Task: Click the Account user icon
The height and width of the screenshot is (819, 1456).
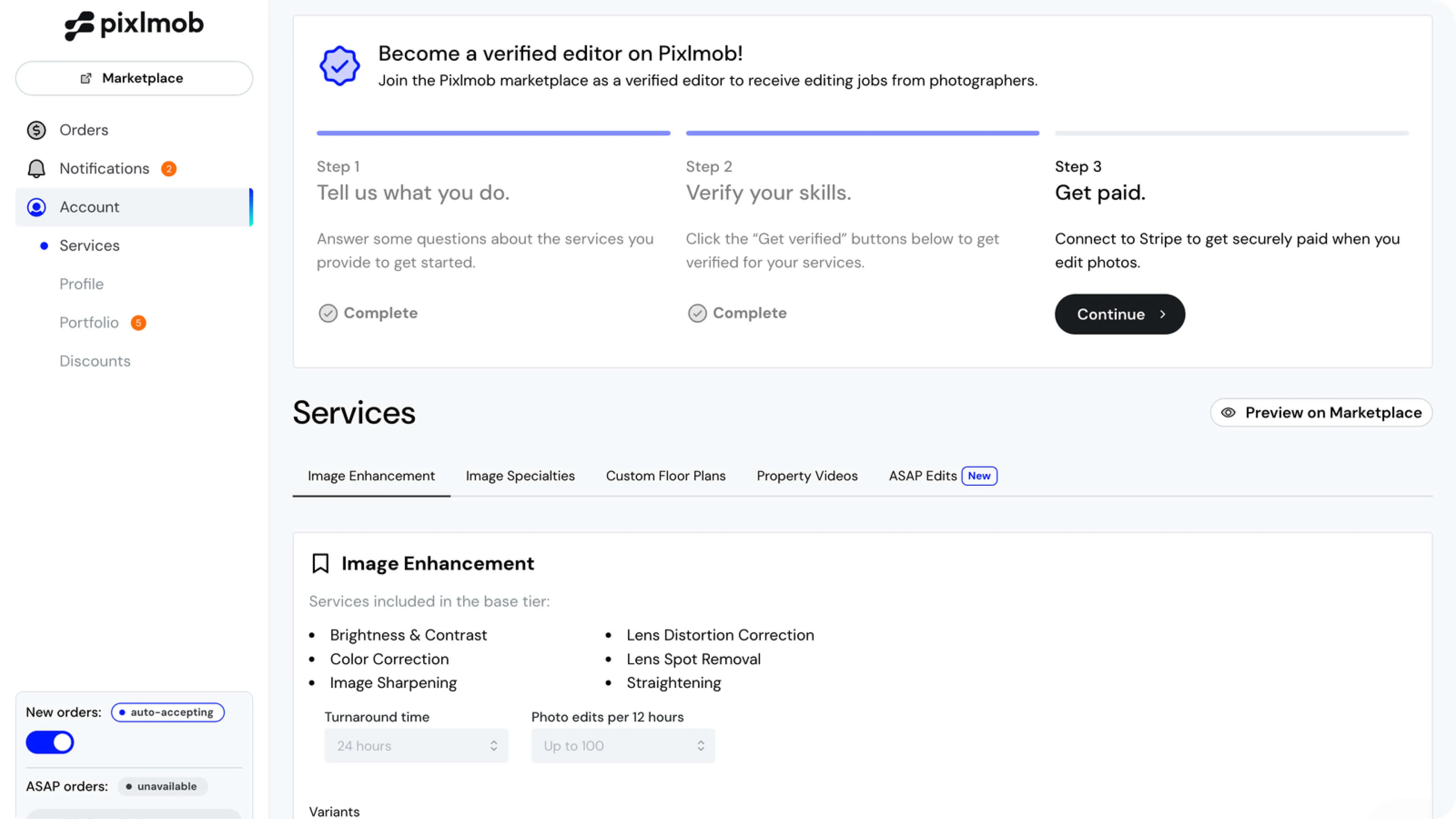Action: pos(36,207)
